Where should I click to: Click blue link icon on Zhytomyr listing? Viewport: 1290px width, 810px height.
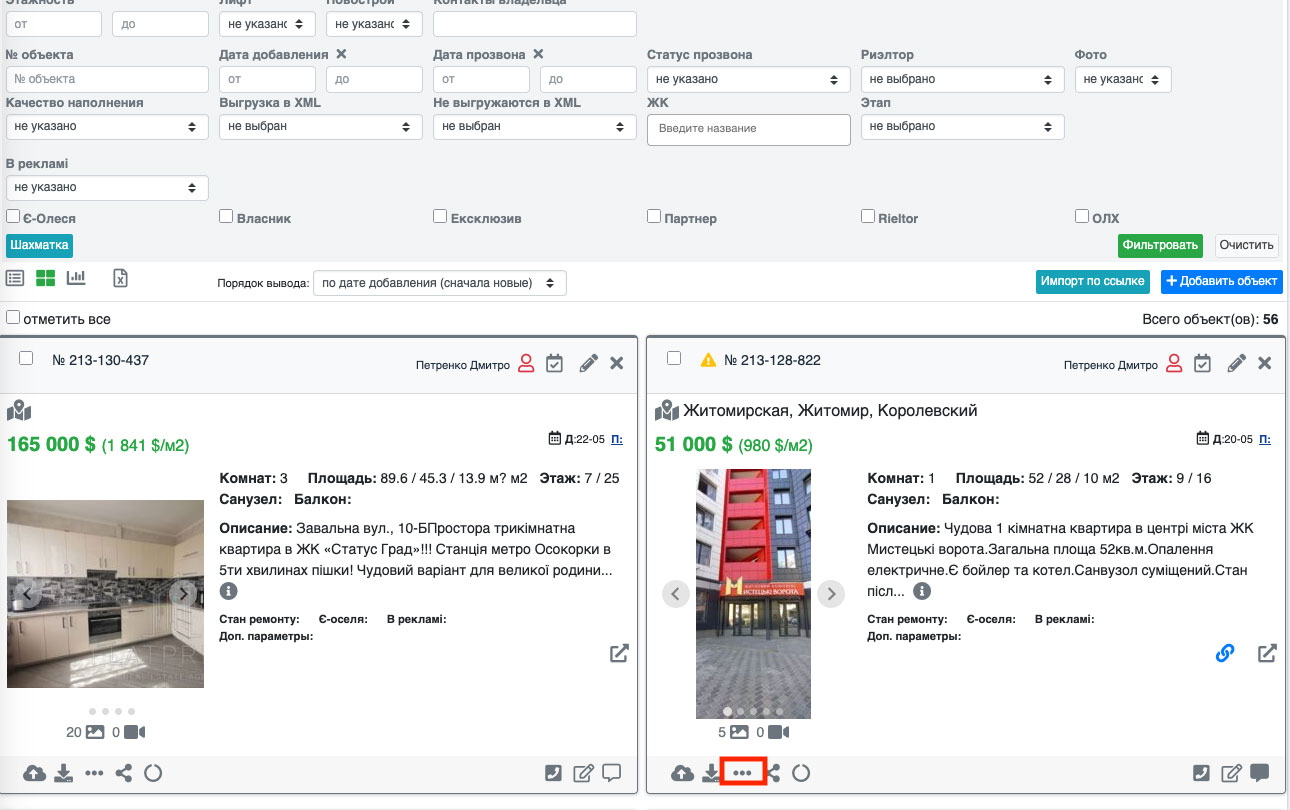coord(1225,653)
